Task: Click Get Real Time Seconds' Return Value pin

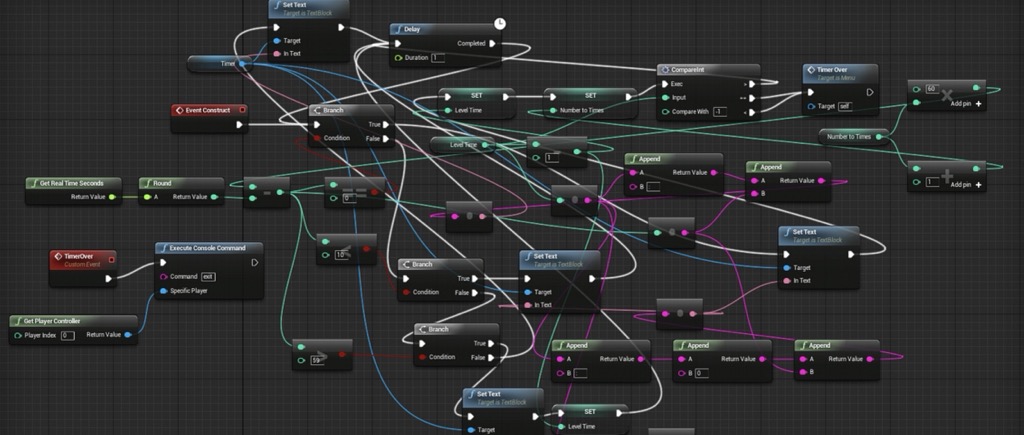Action: pos(112,197)
